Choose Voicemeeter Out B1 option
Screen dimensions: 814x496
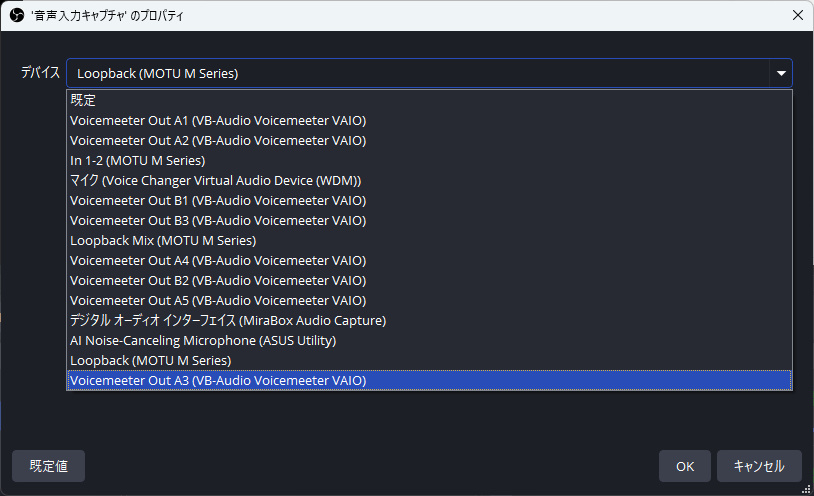[218, 200]
